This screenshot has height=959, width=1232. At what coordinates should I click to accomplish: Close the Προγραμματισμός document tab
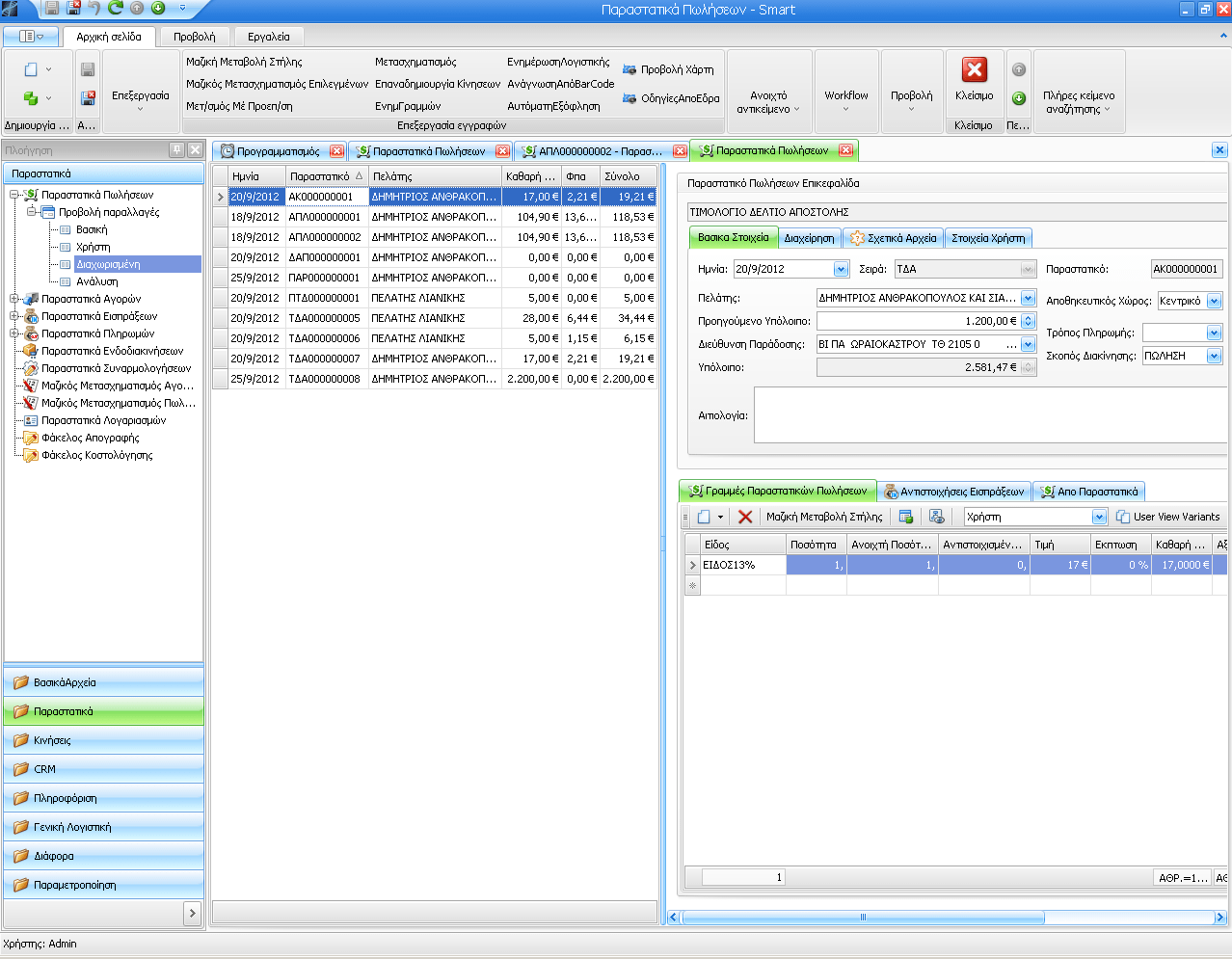coord(336,151)
